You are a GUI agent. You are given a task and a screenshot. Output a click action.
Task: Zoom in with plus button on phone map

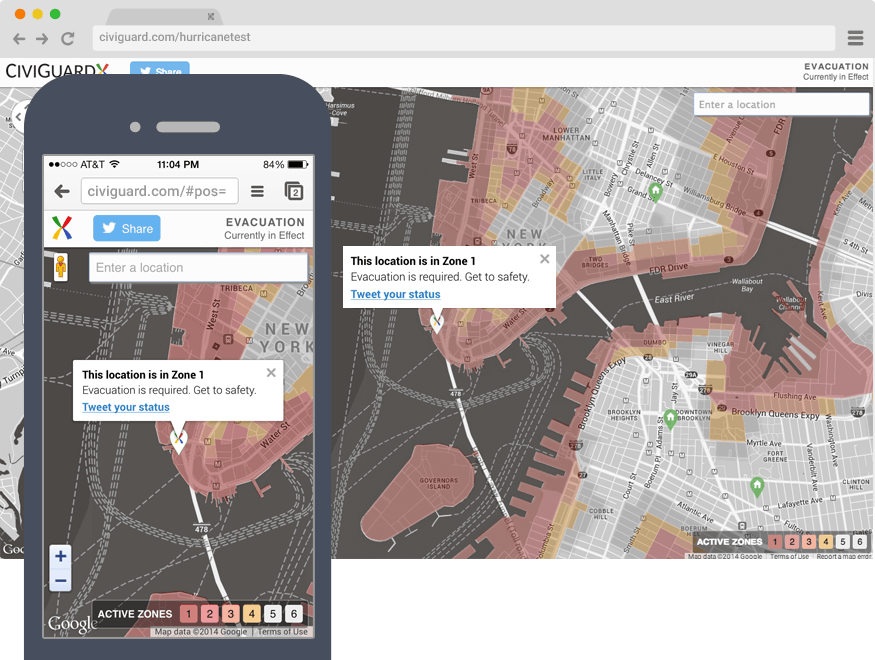61,556
